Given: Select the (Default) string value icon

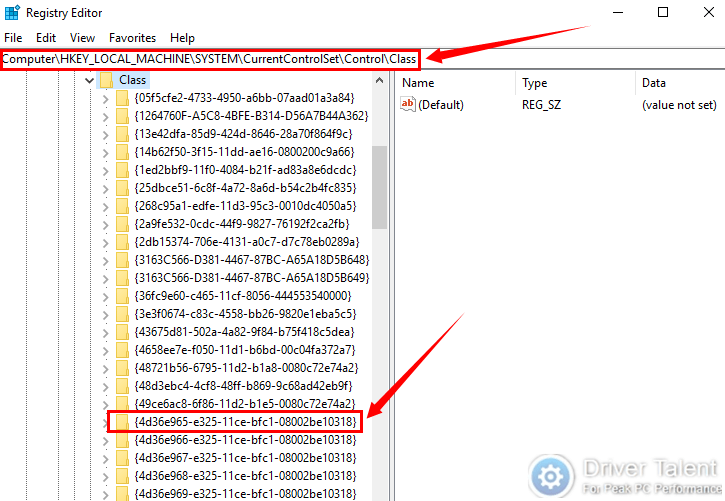Looking at the screenshot, I should click(x=408, y=104).
